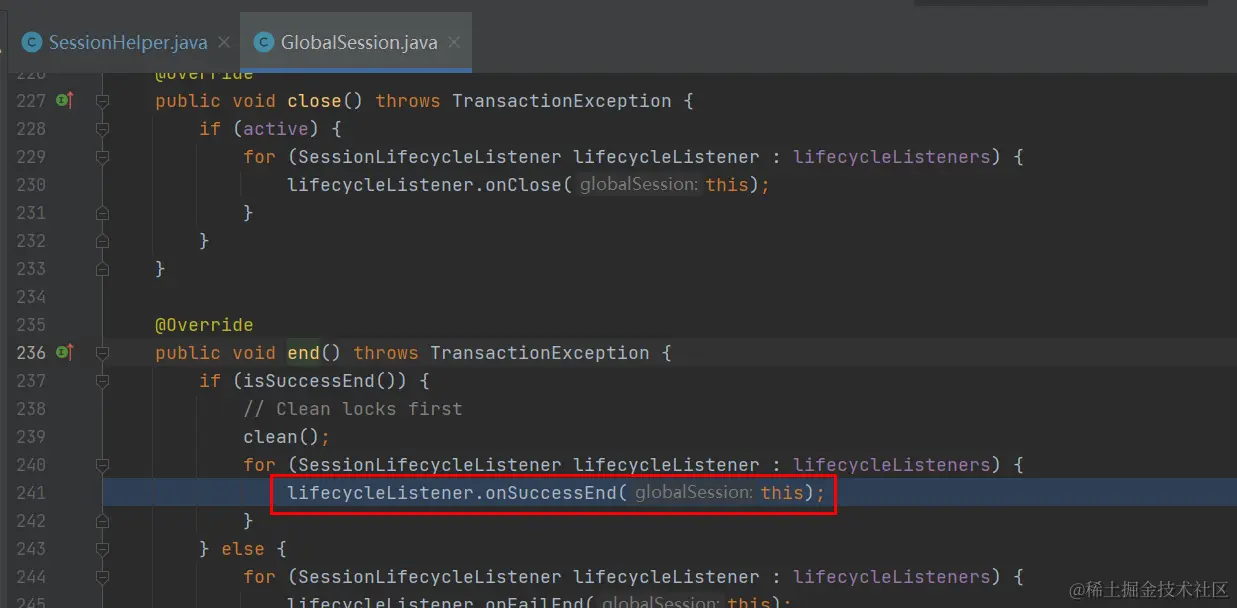
Task: Click the throws keyword on line 236
Action: (386, 353)
